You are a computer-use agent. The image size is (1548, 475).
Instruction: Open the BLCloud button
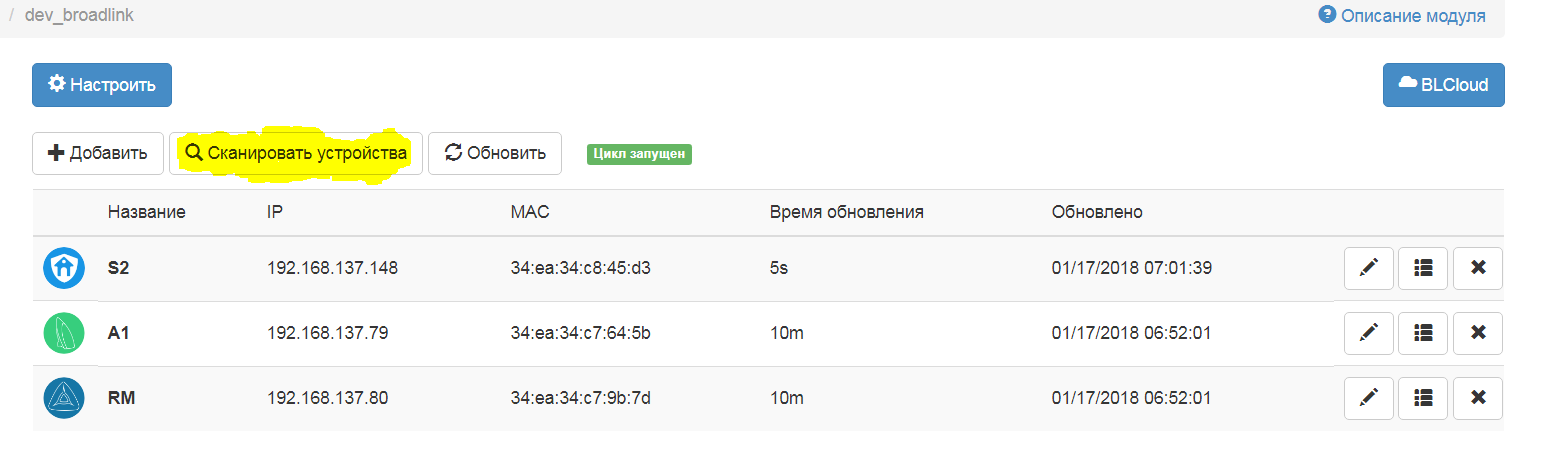(1443, 85)
